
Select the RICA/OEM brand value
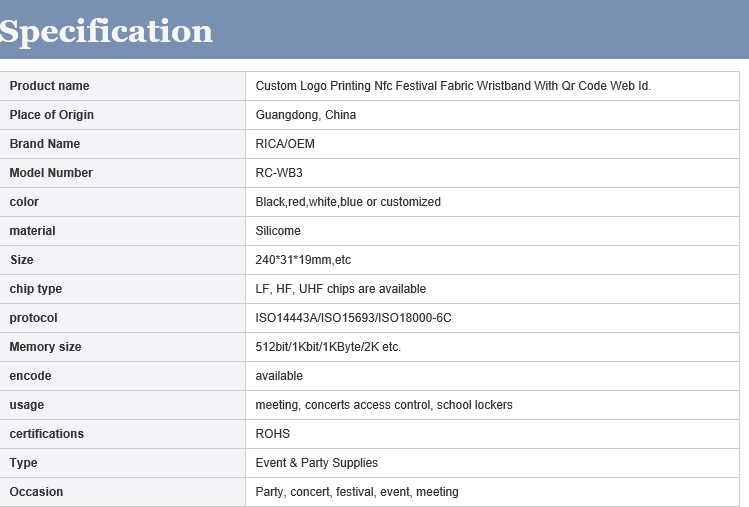pyautogui.click(x=285, y=144)
